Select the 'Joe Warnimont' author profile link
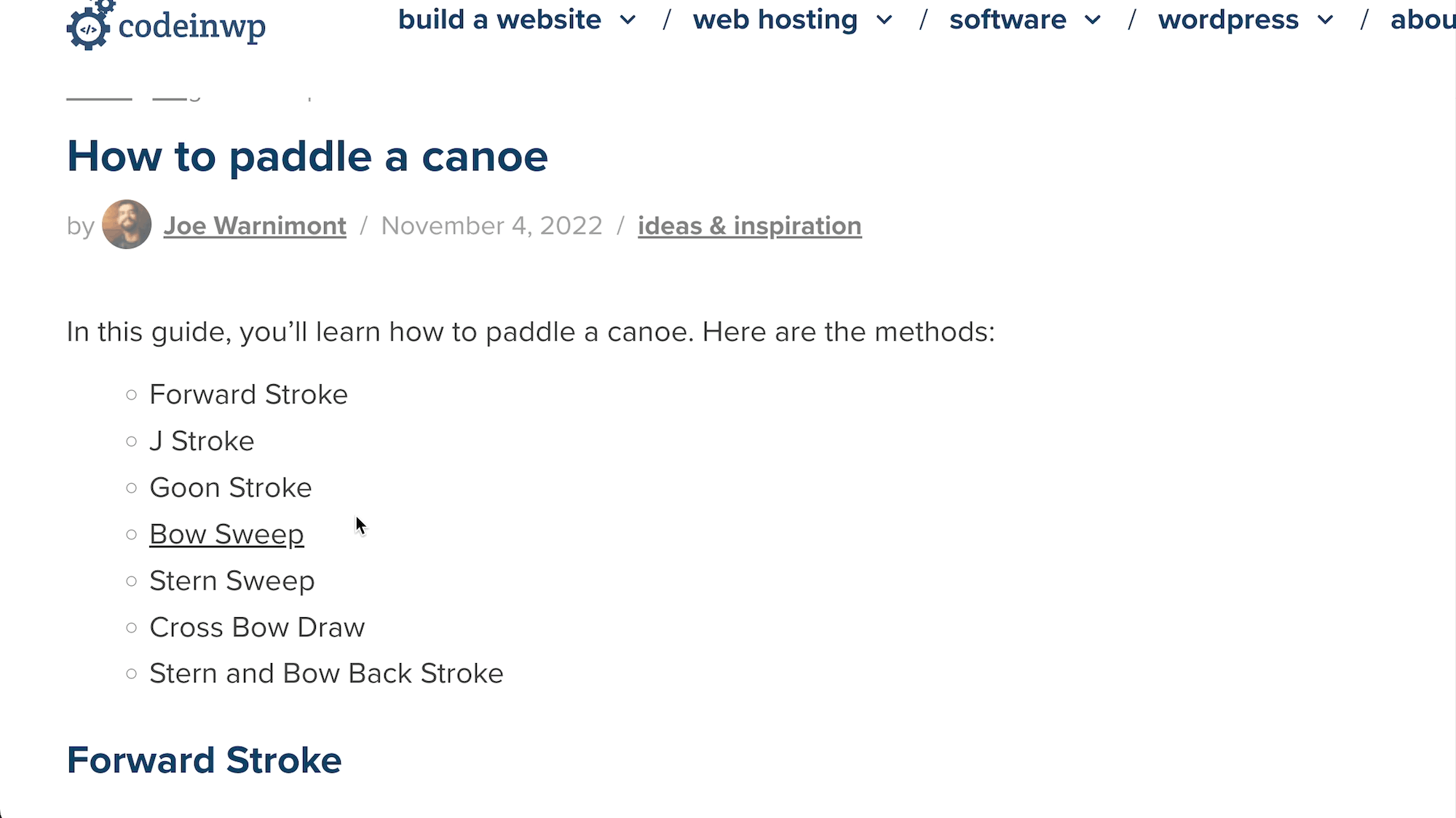Screen dimensions: 1456x818 click(254, 225)
